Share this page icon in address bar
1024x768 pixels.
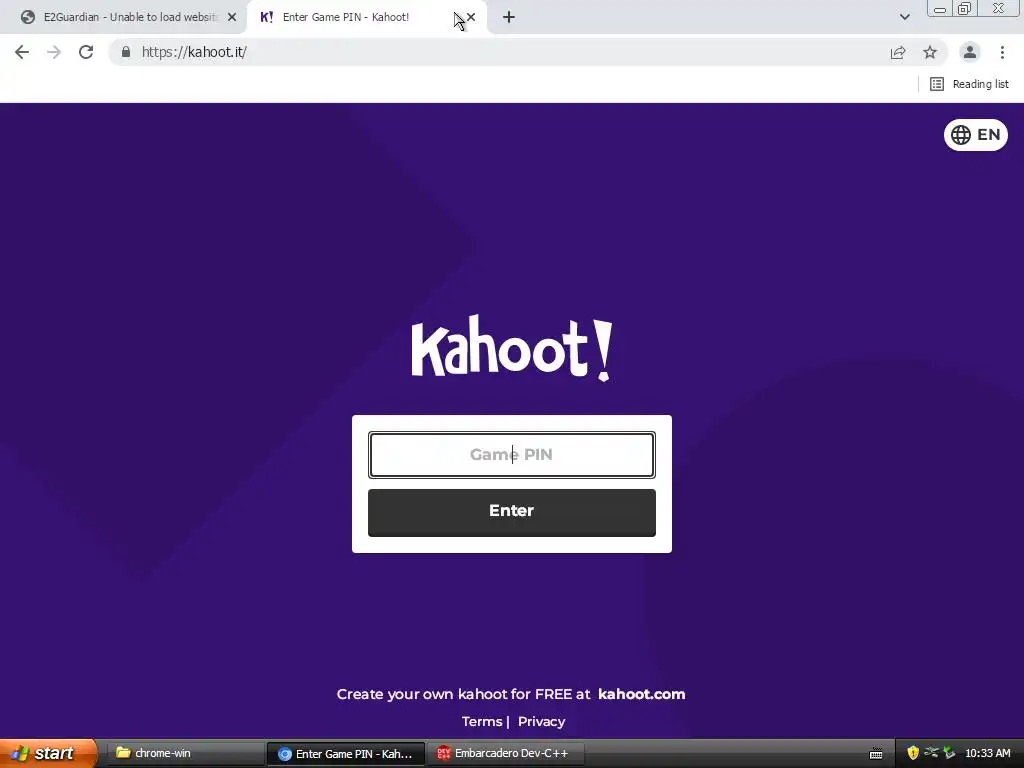tap(898, 52)
